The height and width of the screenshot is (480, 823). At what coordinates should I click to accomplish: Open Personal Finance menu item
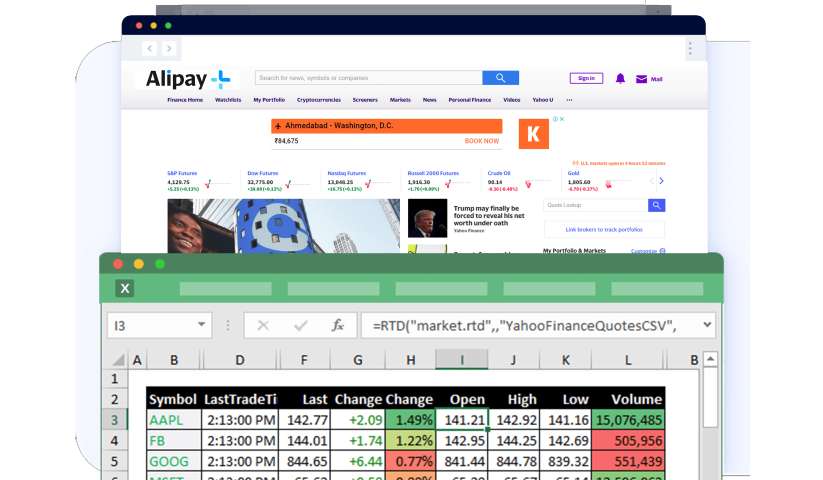470,100
